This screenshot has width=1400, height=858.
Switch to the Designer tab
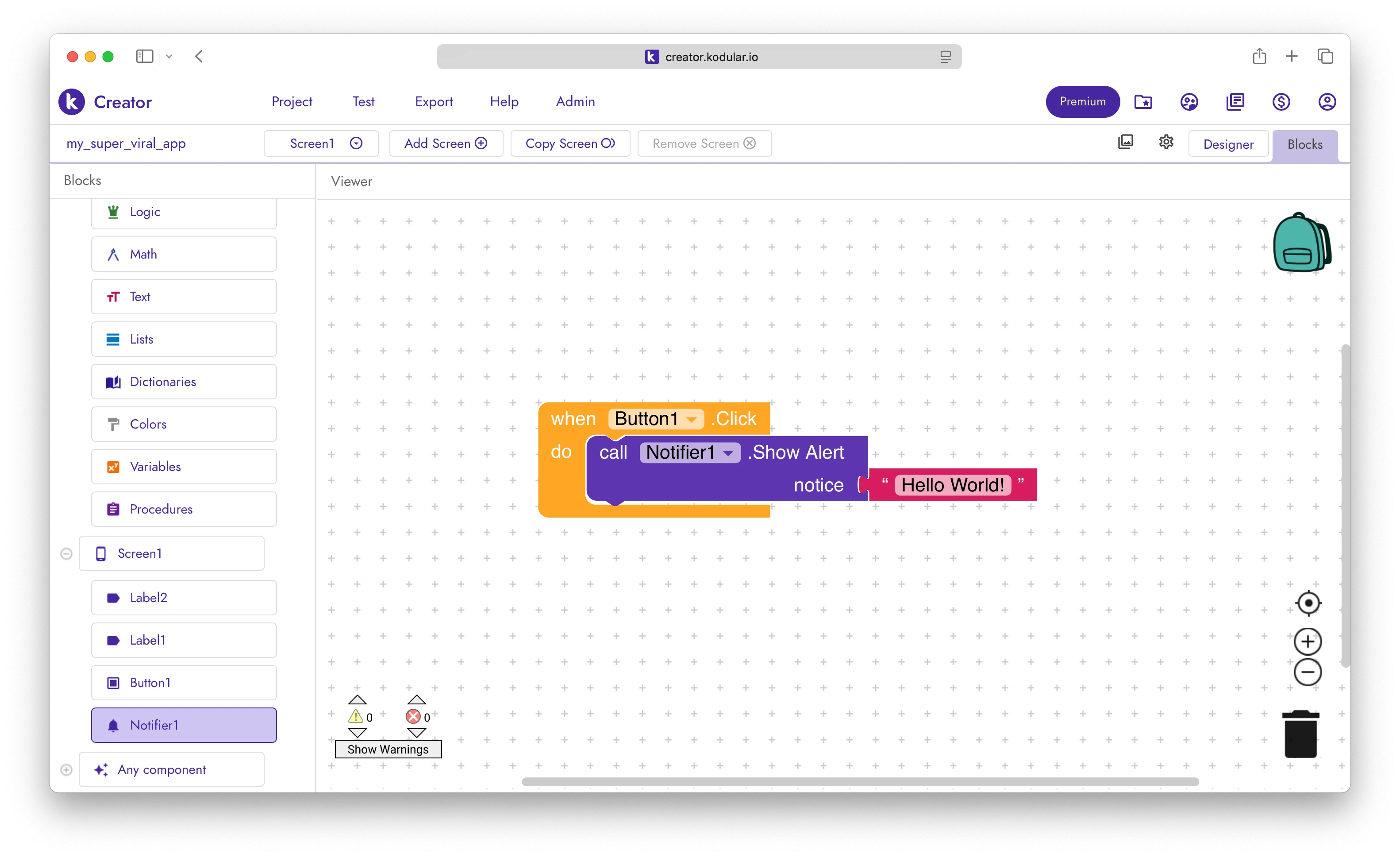click(x=1228, y=143)
